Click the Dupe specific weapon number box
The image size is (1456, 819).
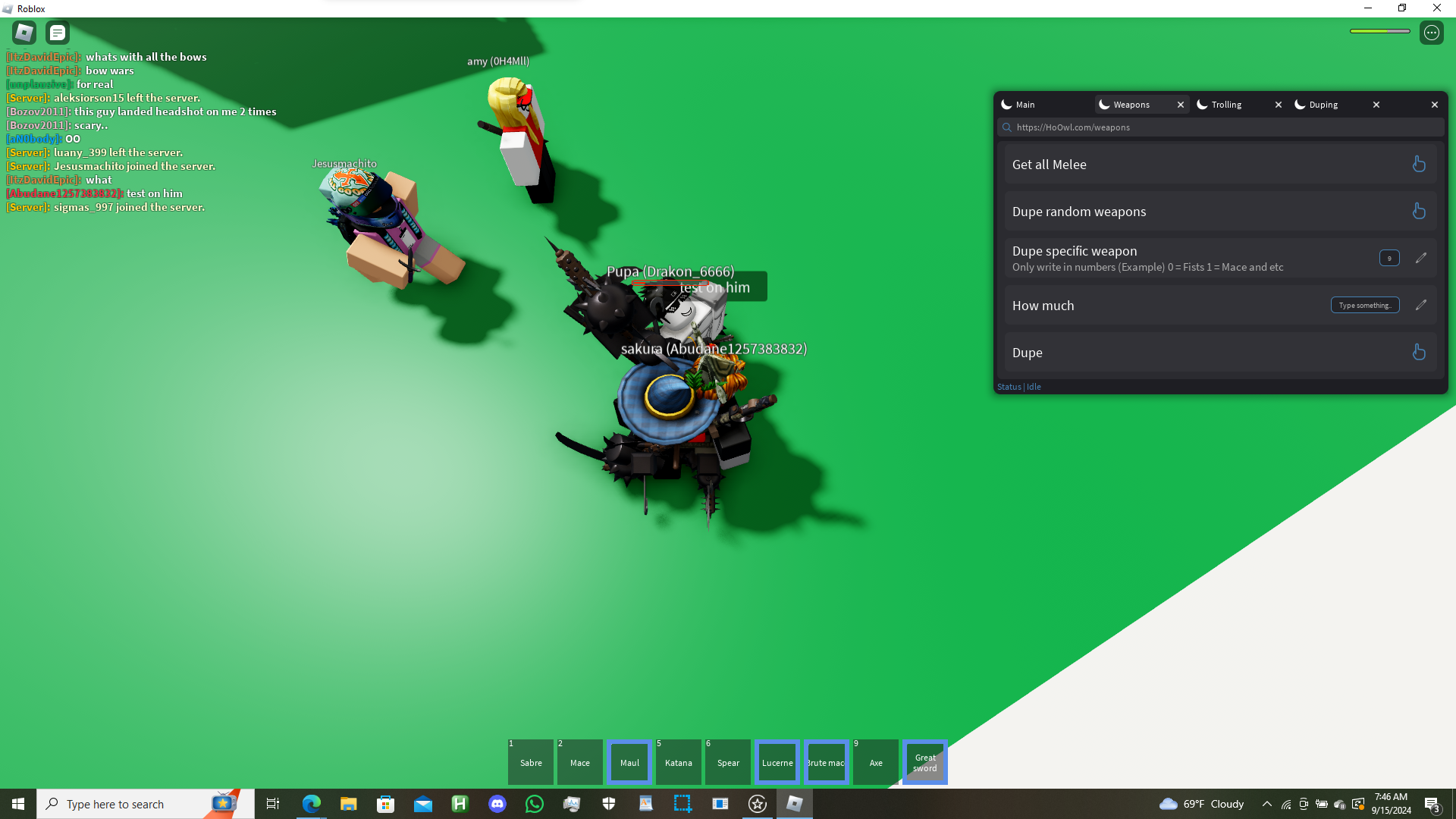click(1389, 258)
